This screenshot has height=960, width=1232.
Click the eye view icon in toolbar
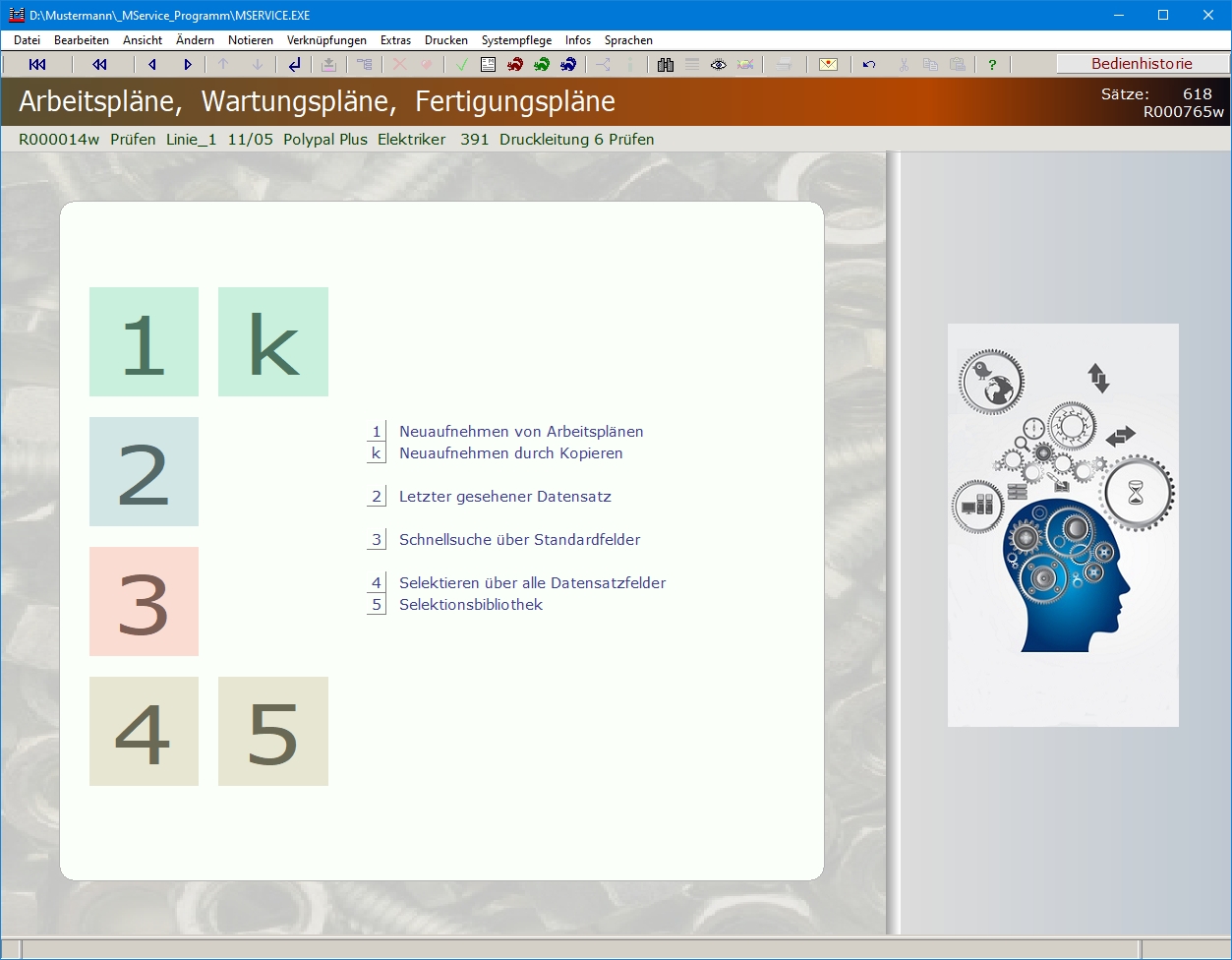point(719,65)
